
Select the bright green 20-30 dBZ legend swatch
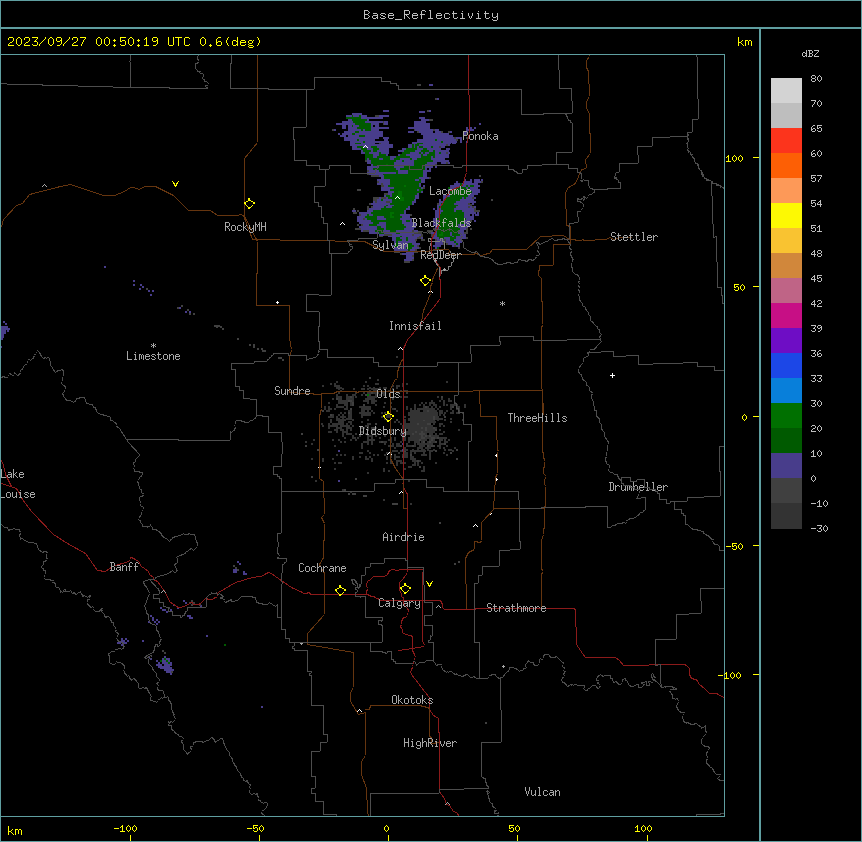click(786, 416)
